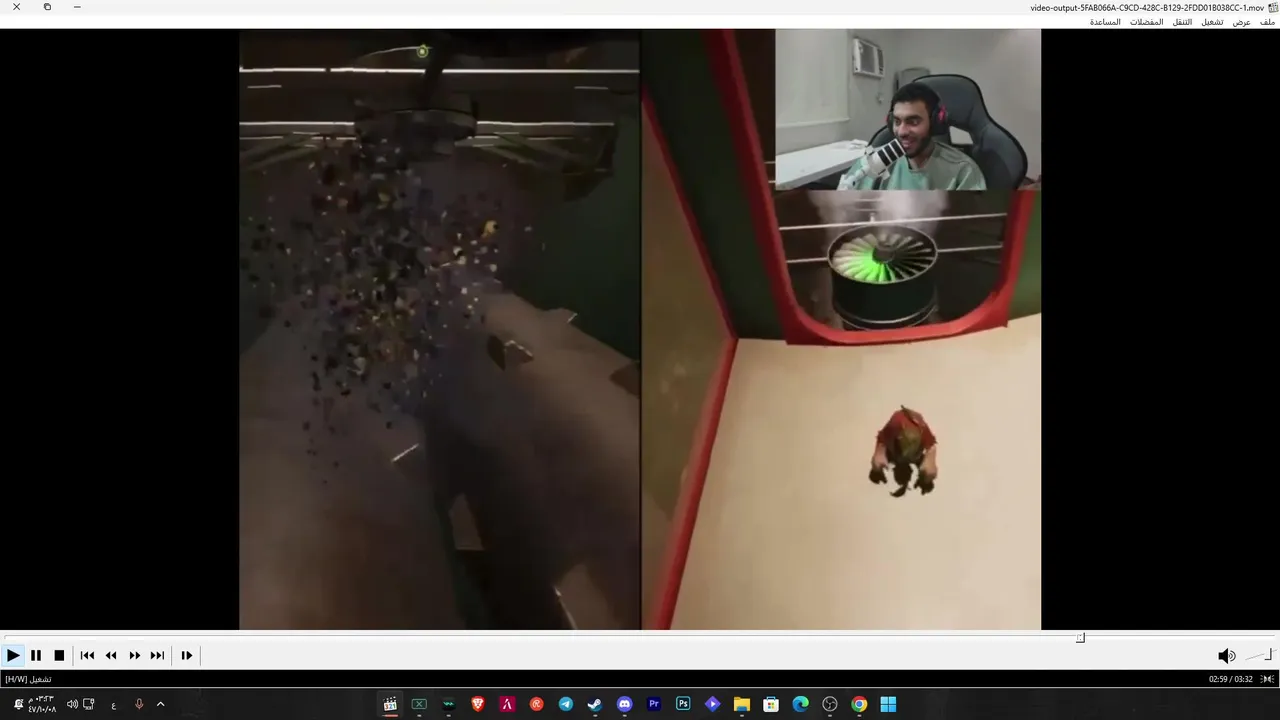Skip to the previous file button
Screen dimensions: 1280x720
point(87,656)
